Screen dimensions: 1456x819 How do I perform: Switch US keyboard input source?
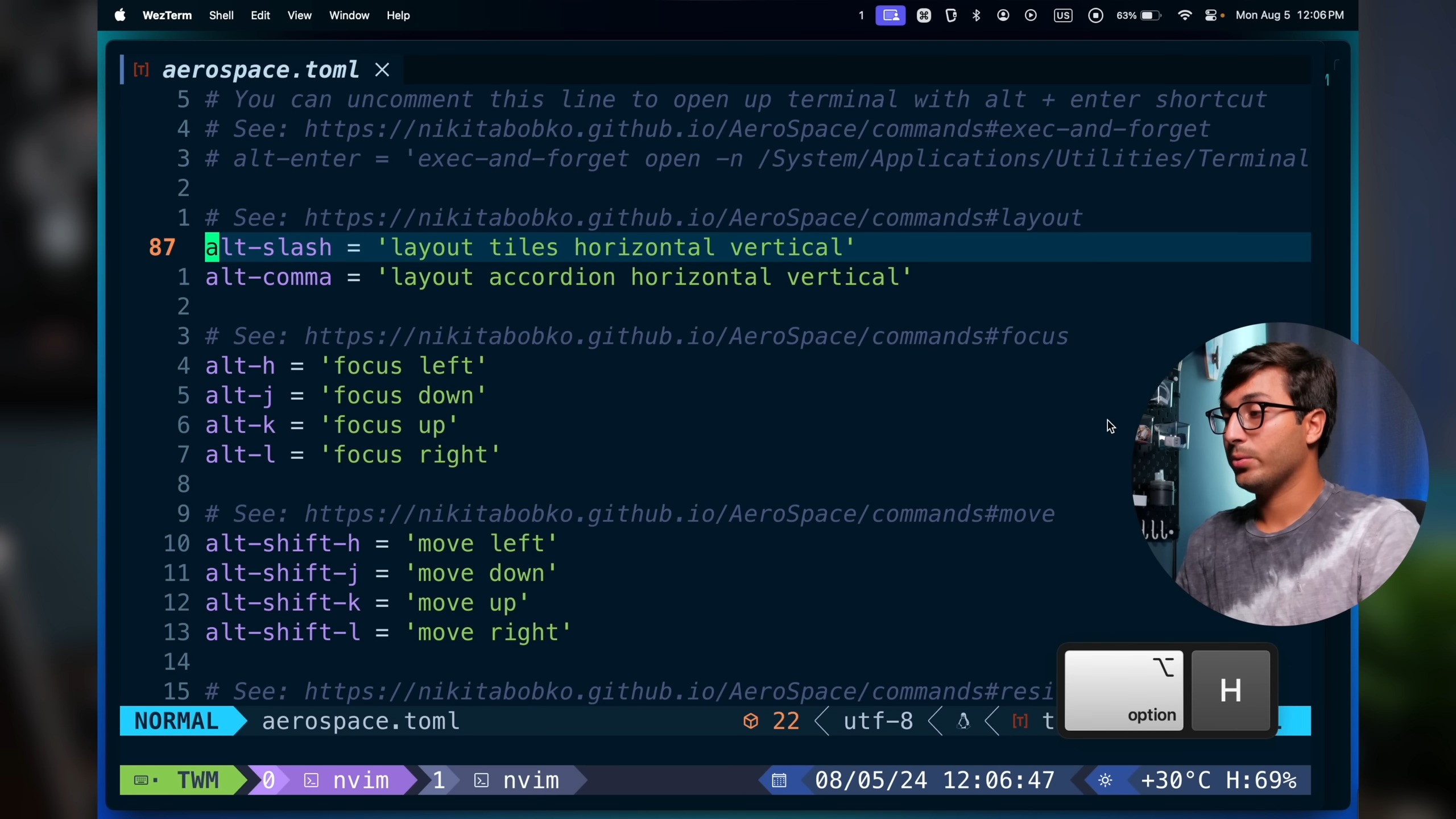pos(1062,15)
